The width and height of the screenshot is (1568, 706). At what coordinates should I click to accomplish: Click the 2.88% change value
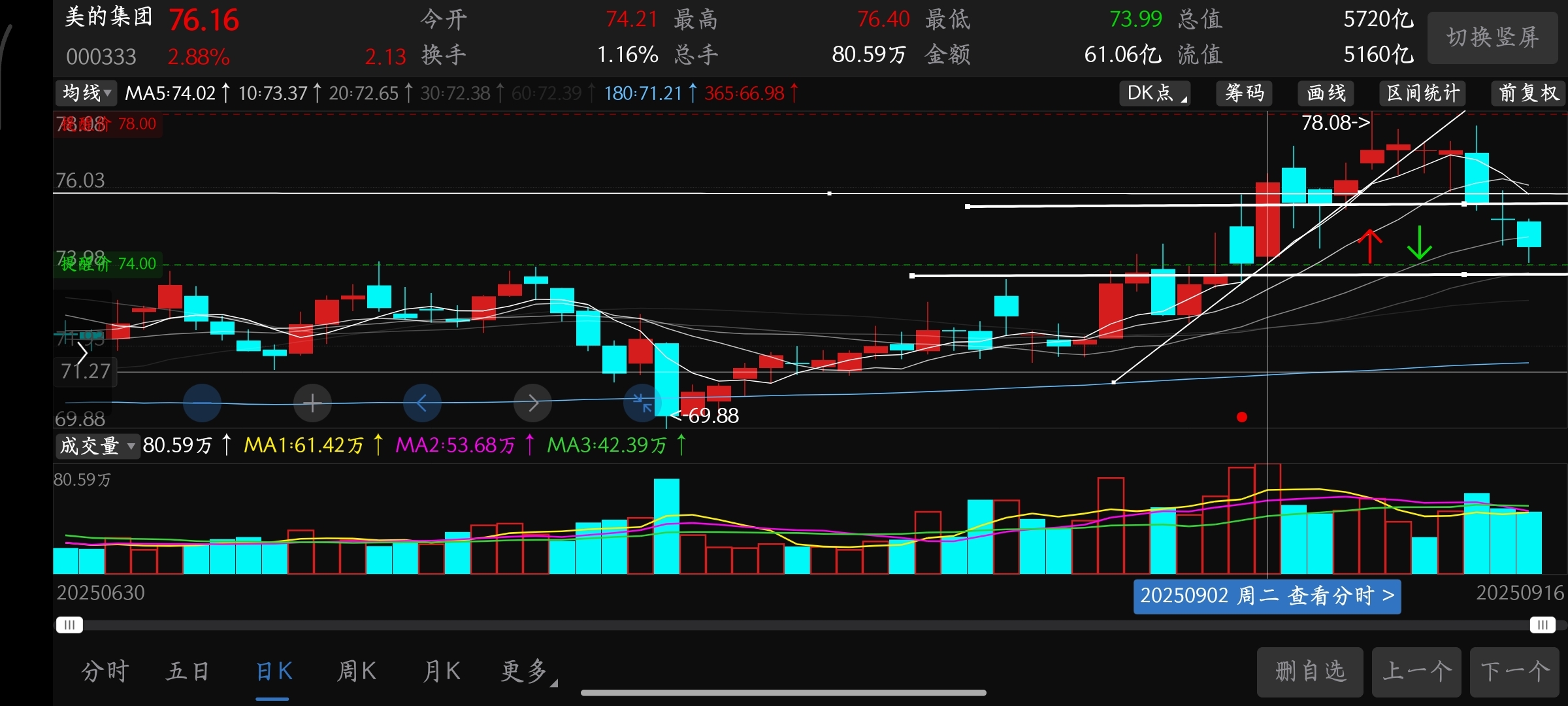pyautogui.click(x=199, y=58)
